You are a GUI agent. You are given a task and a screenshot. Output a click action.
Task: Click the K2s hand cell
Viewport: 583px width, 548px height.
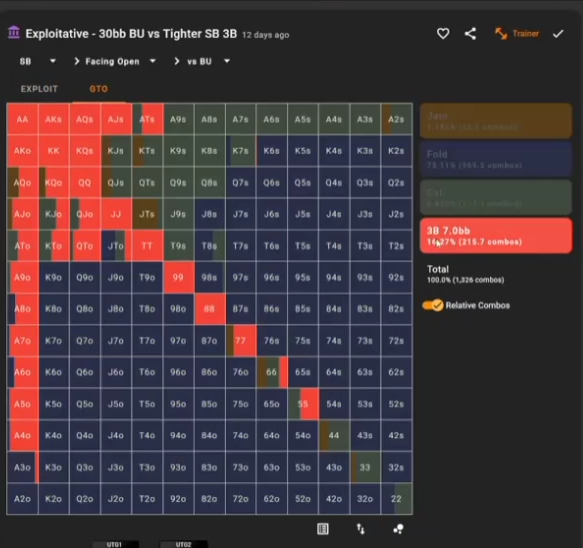(396, 151)
